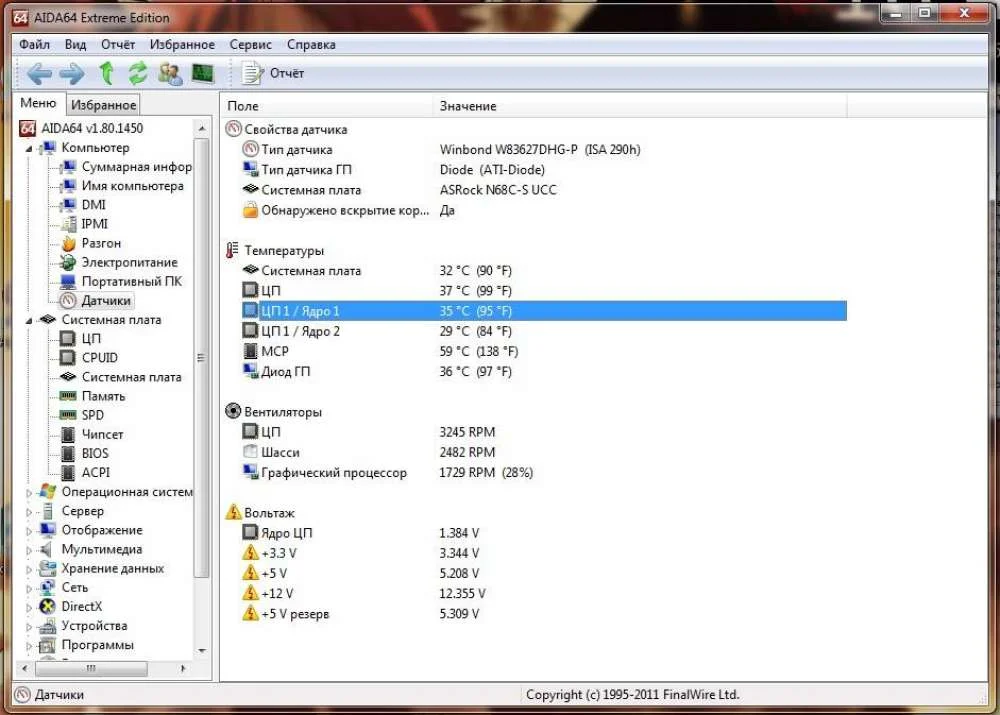Expand the Операционная система tree node

coord(29,492)
